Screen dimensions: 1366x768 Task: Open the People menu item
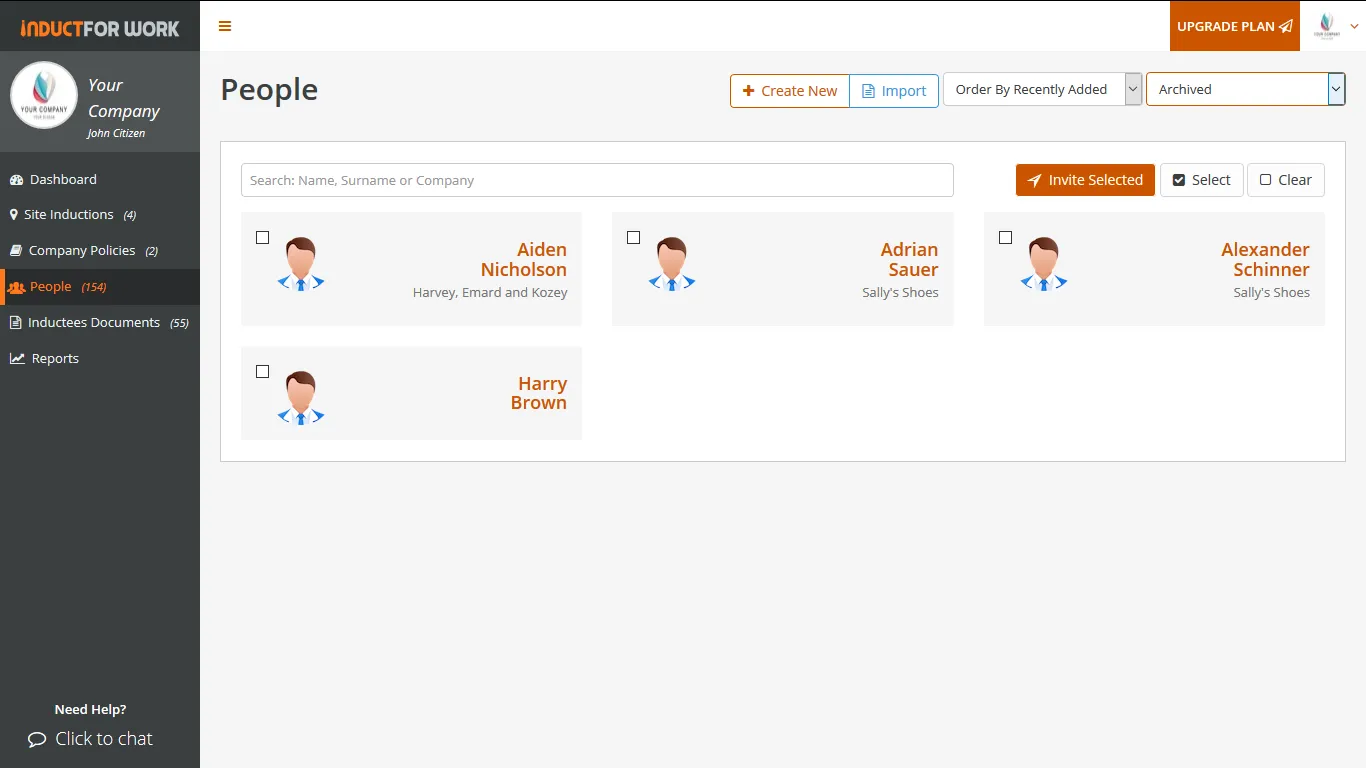pyautogui.click(x=100, y=287)
